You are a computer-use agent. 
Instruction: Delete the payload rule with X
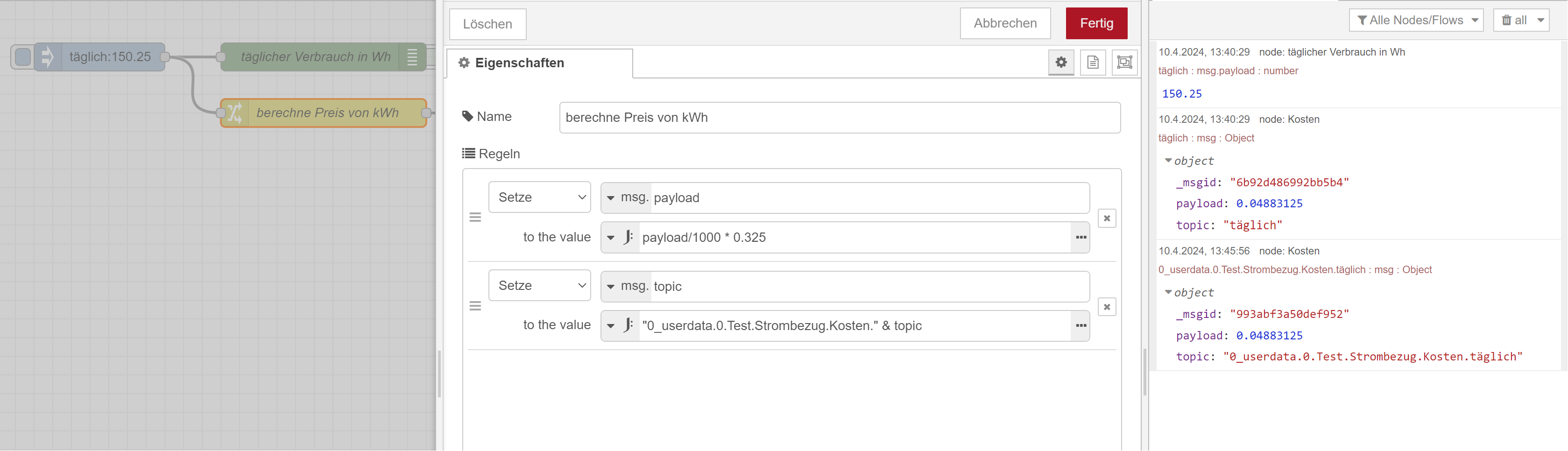[1107, 218]
